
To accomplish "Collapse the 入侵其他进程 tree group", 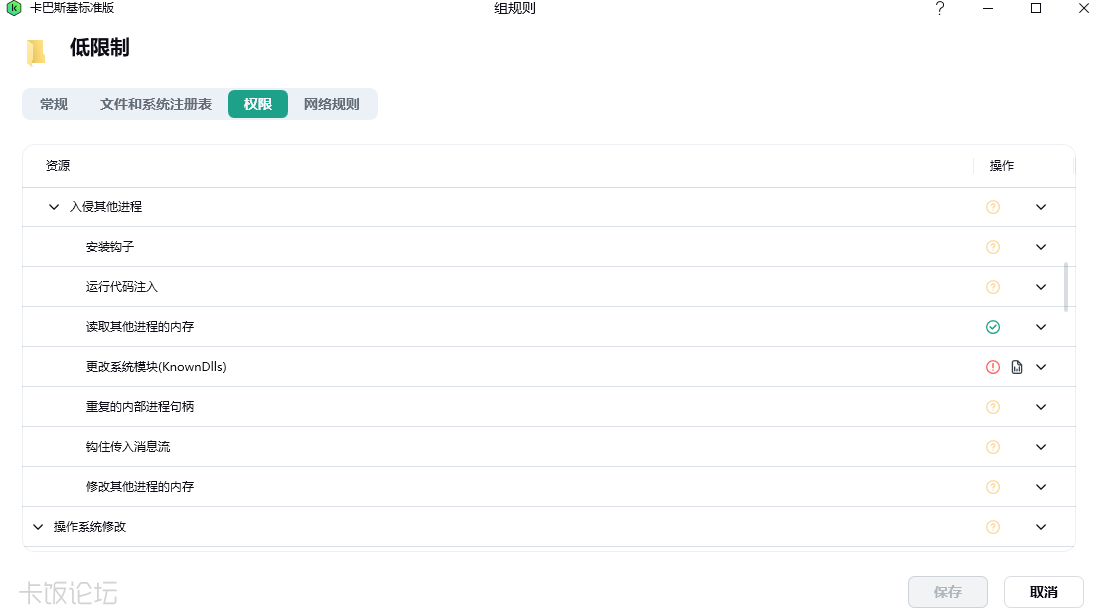I will click(54, 207).
